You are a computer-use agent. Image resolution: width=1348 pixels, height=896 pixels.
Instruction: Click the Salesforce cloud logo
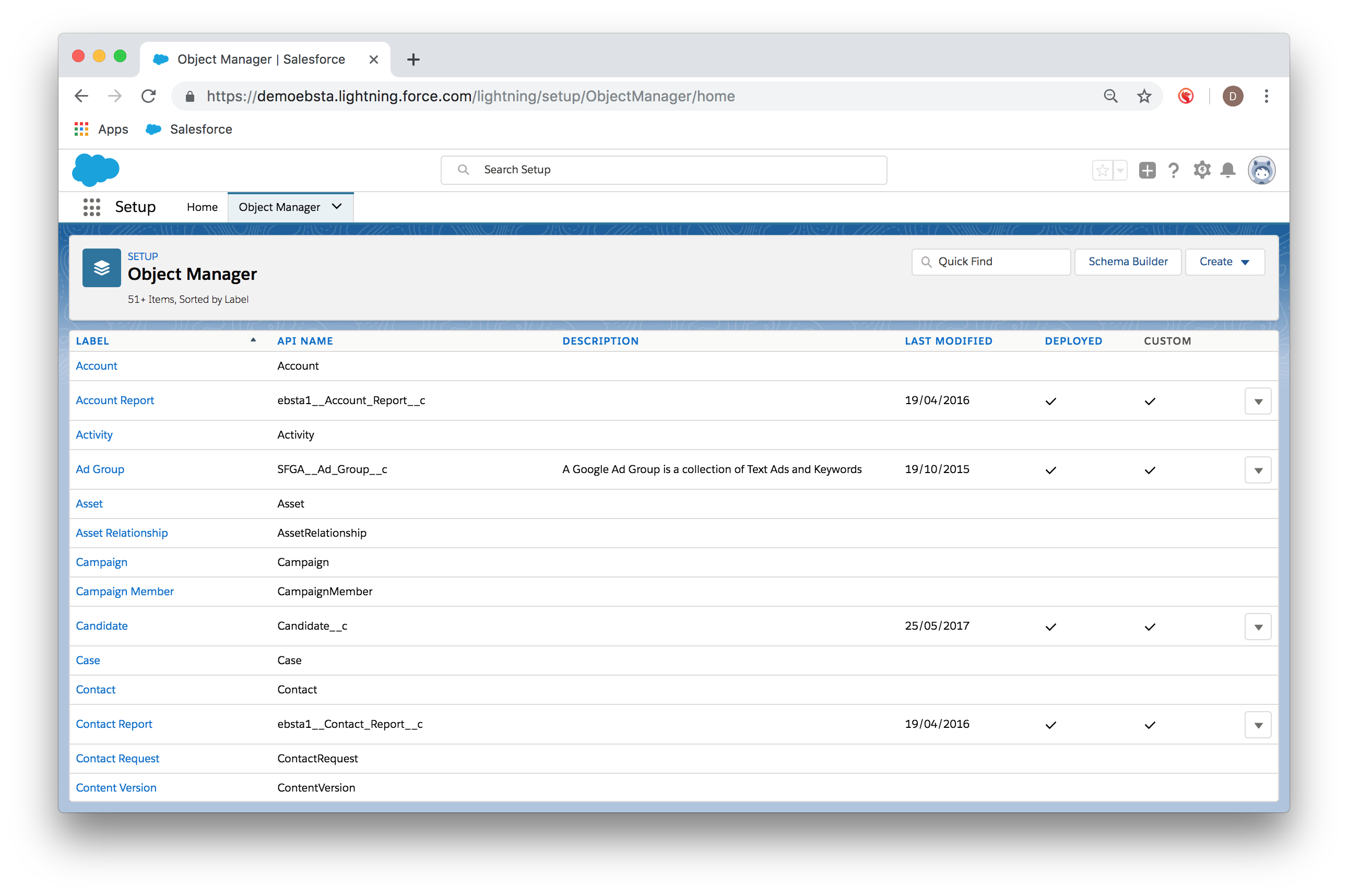(x=96, y=170)
